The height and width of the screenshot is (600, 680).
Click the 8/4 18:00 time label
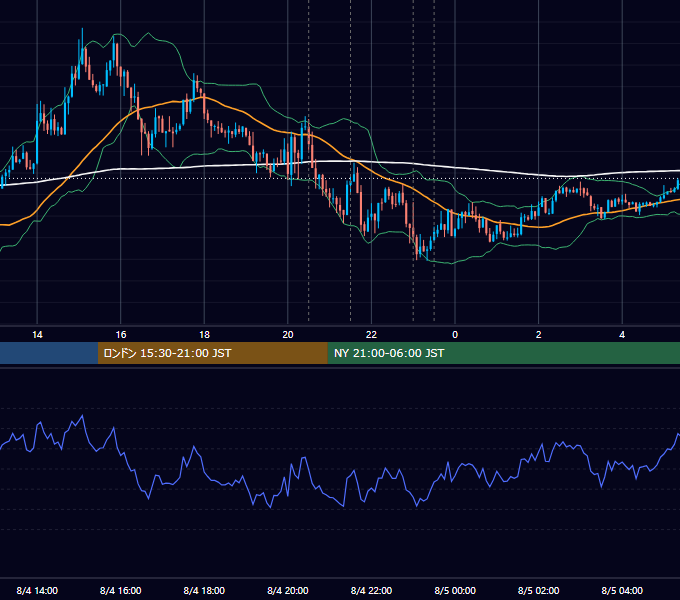tap(204, 590)
